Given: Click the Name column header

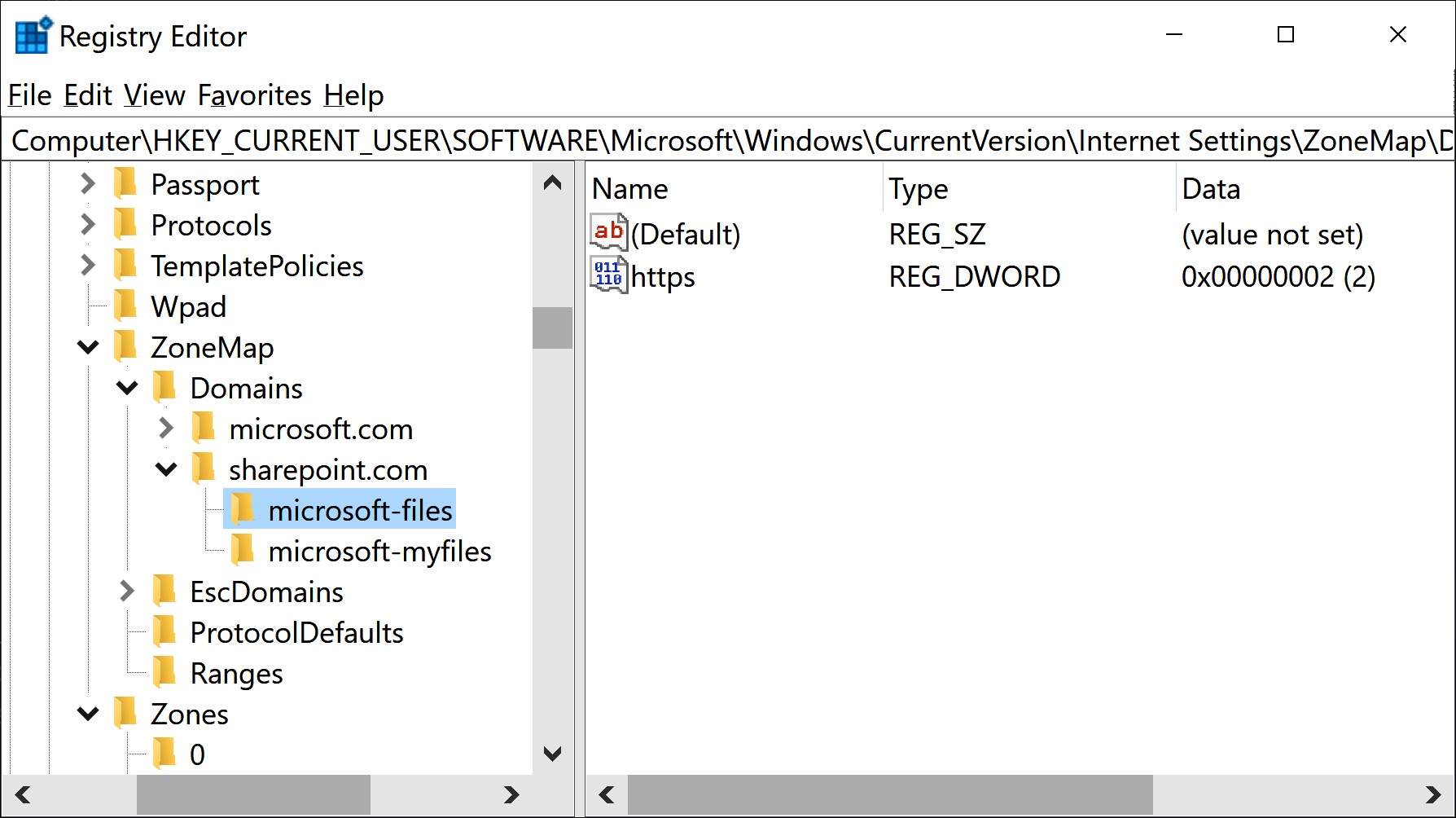Looking at the screenshot, I should (629, 189).
